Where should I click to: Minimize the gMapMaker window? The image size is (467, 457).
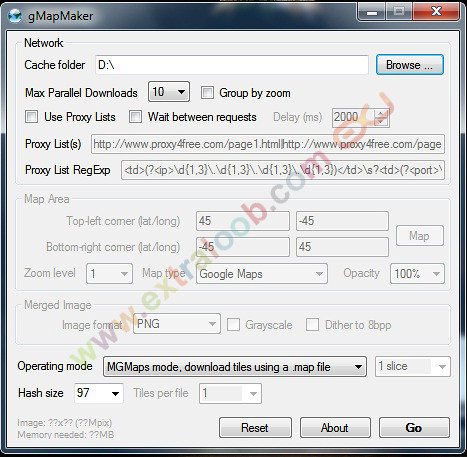tap(371, 12)
